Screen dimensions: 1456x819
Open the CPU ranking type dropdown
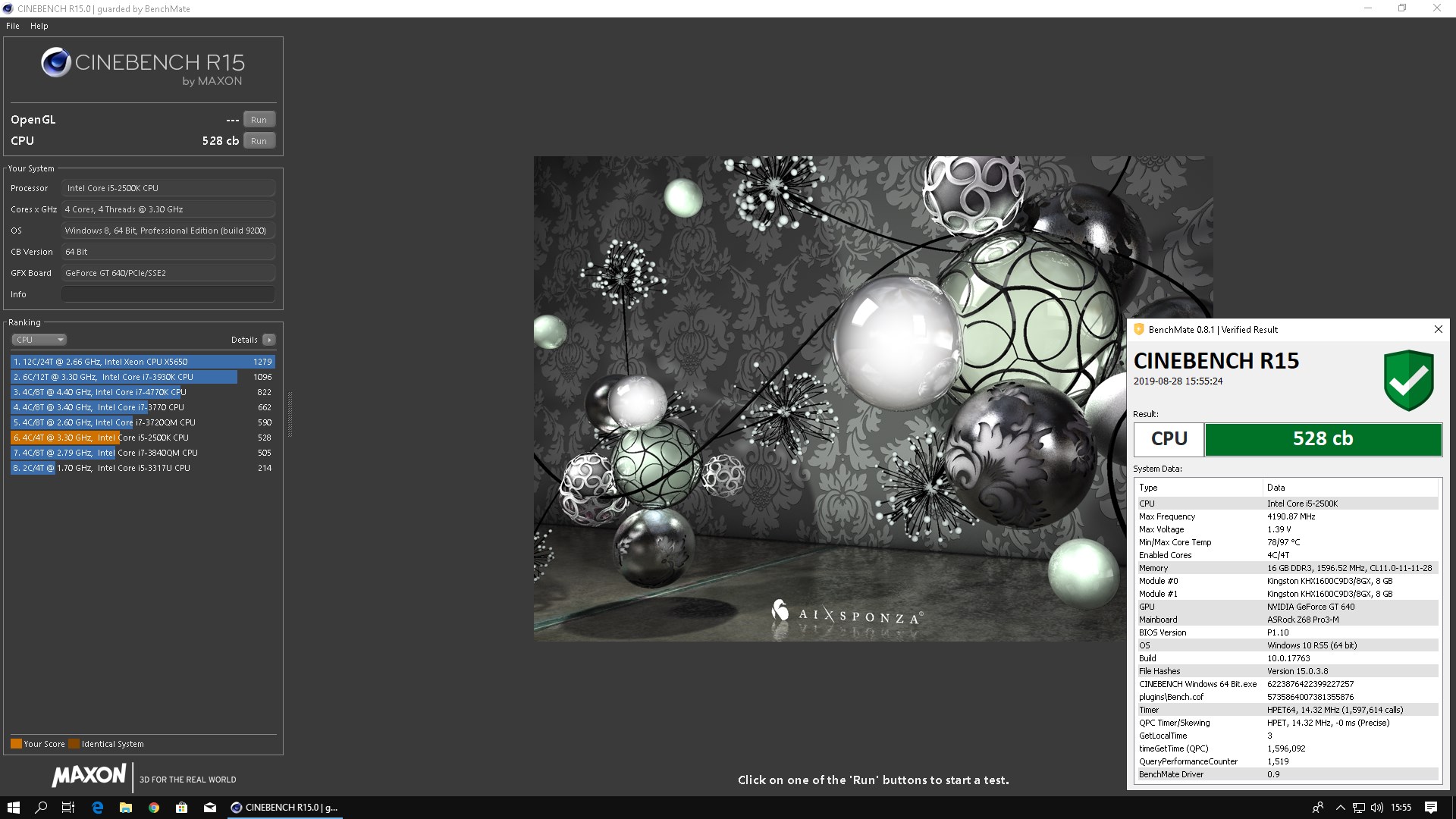coord(39,340)
